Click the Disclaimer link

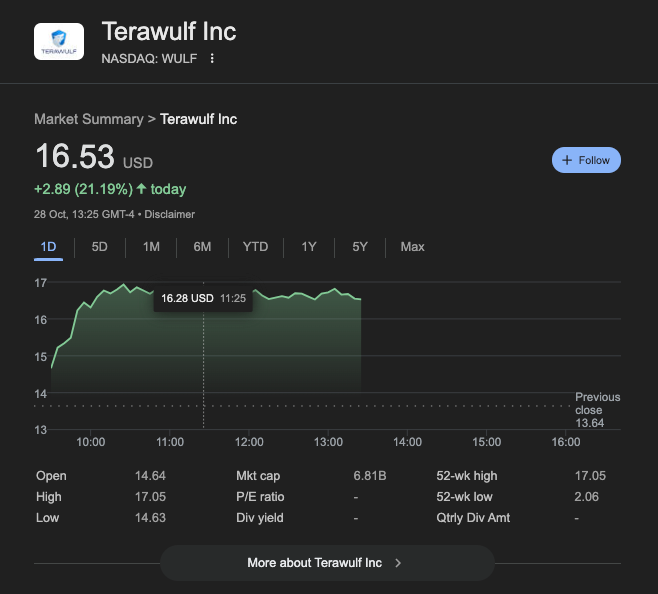pyautogui.click(x=169, y=214)
